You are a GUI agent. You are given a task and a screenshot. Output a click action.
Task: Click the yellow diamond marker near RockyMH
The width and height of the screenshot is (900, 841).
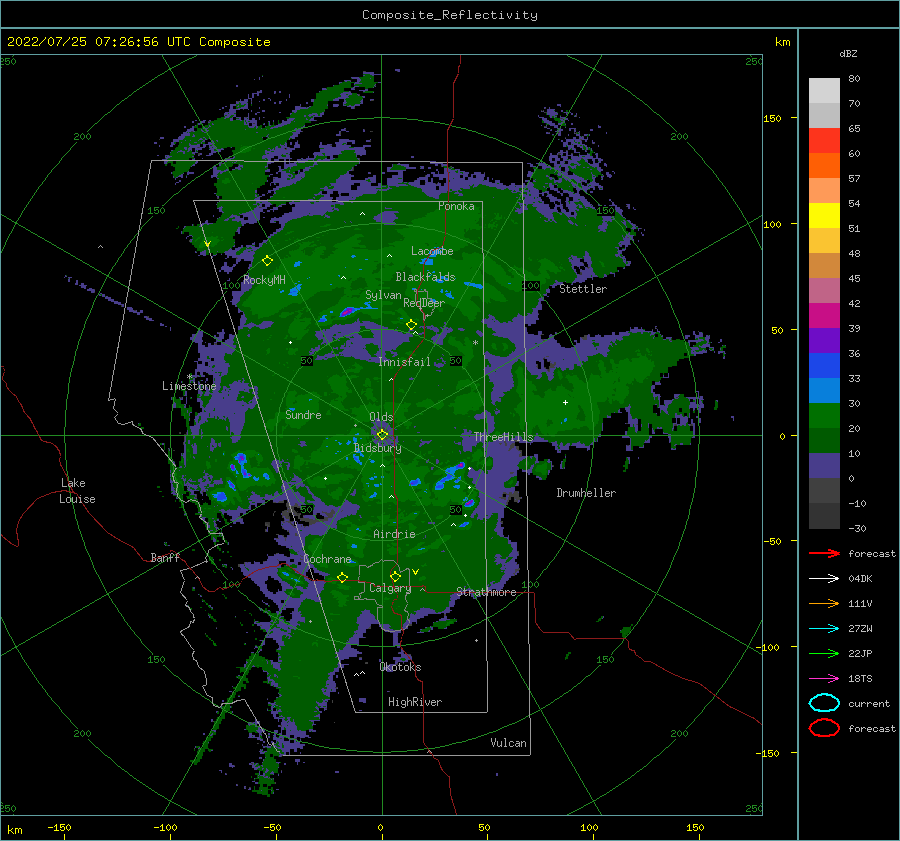coord(267,261)
